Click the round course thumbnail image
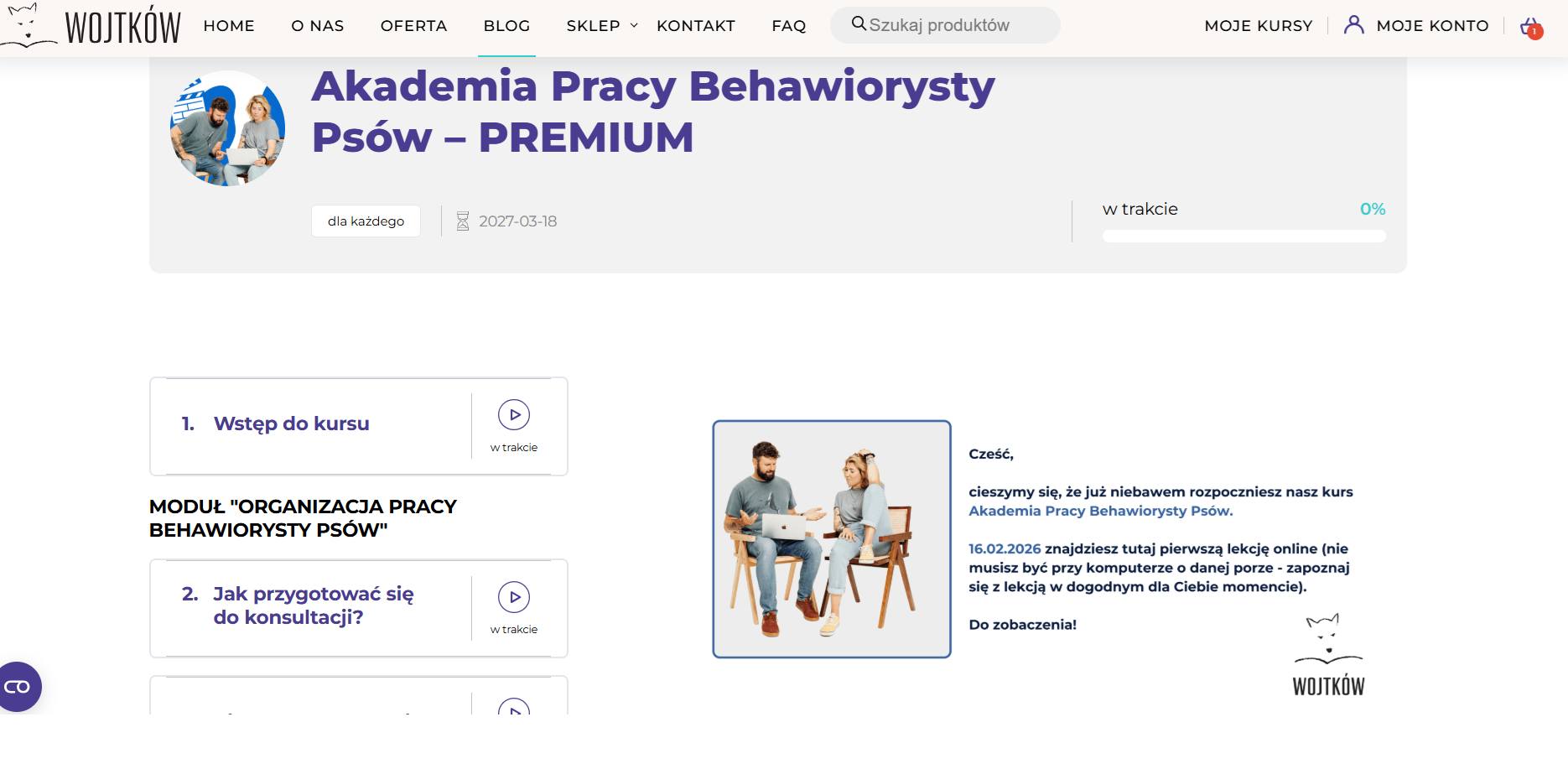The width and height of the screenshot is (1568, 769). pyautogui.click(x=227, y=128)
